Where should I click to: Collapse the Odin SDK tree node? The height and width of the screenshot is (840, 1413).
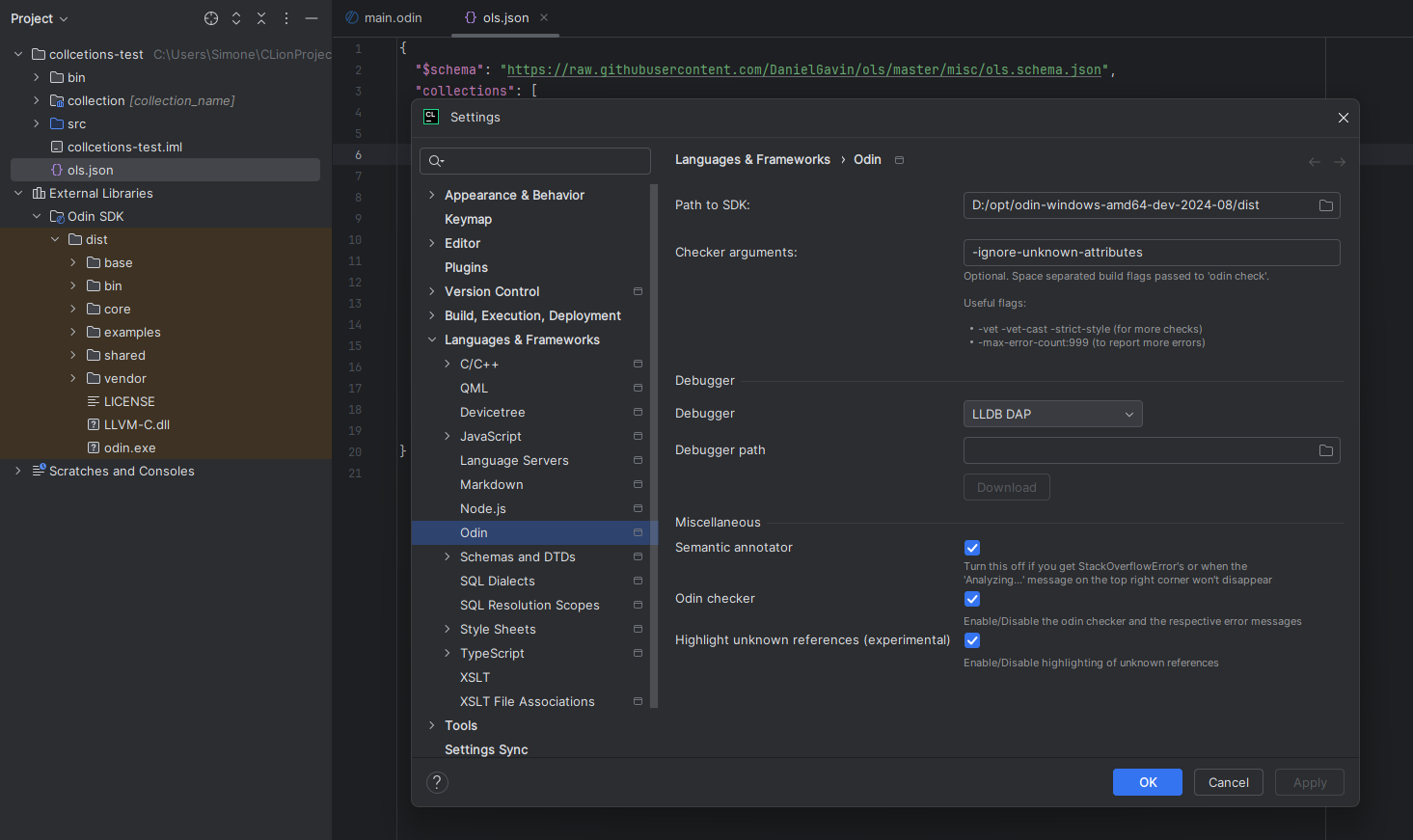click(x=37, y=216)
